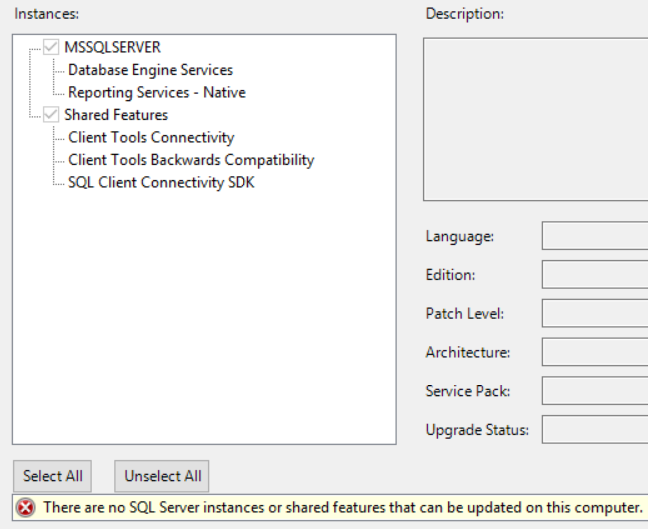
Task: Select Client Tools Connectivity item
Action: 151,137
